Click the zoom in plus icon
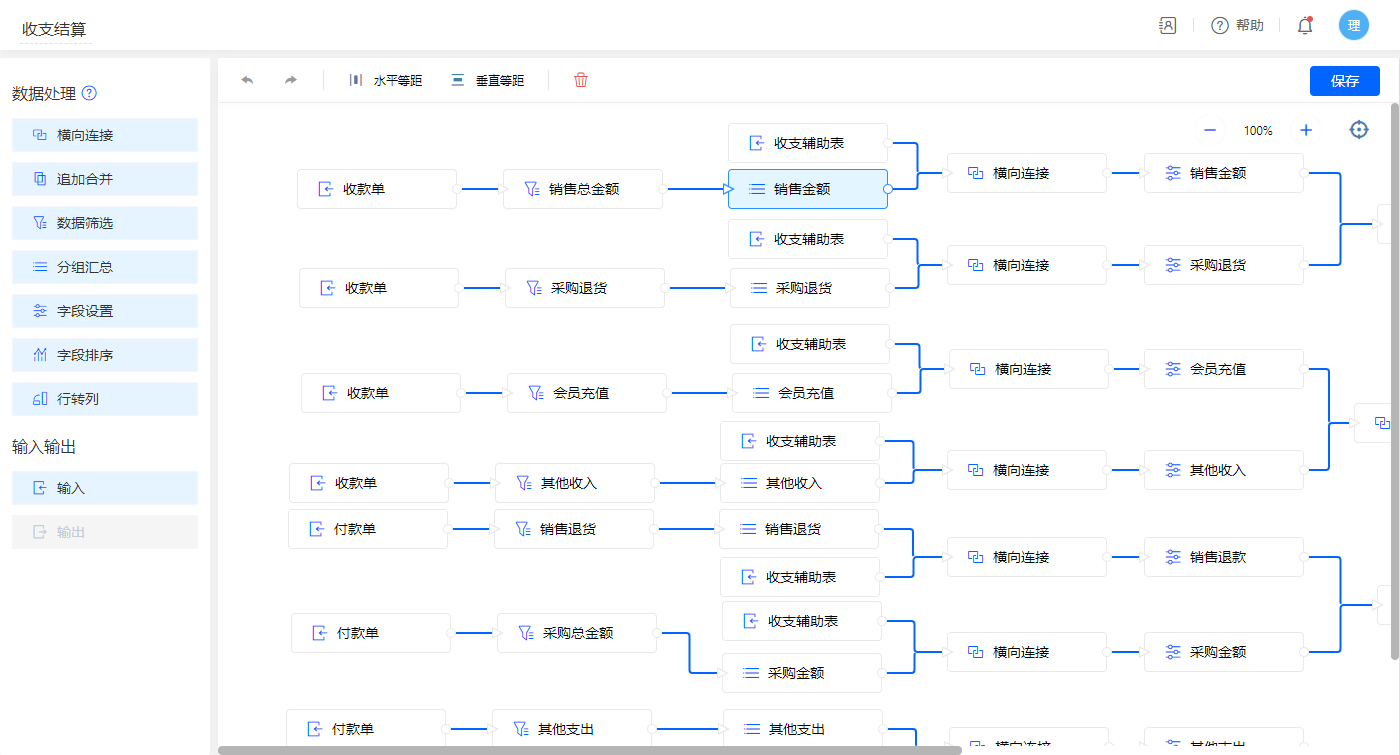This screenshot has width=1400, height=755. click(x=1306, y=130)
